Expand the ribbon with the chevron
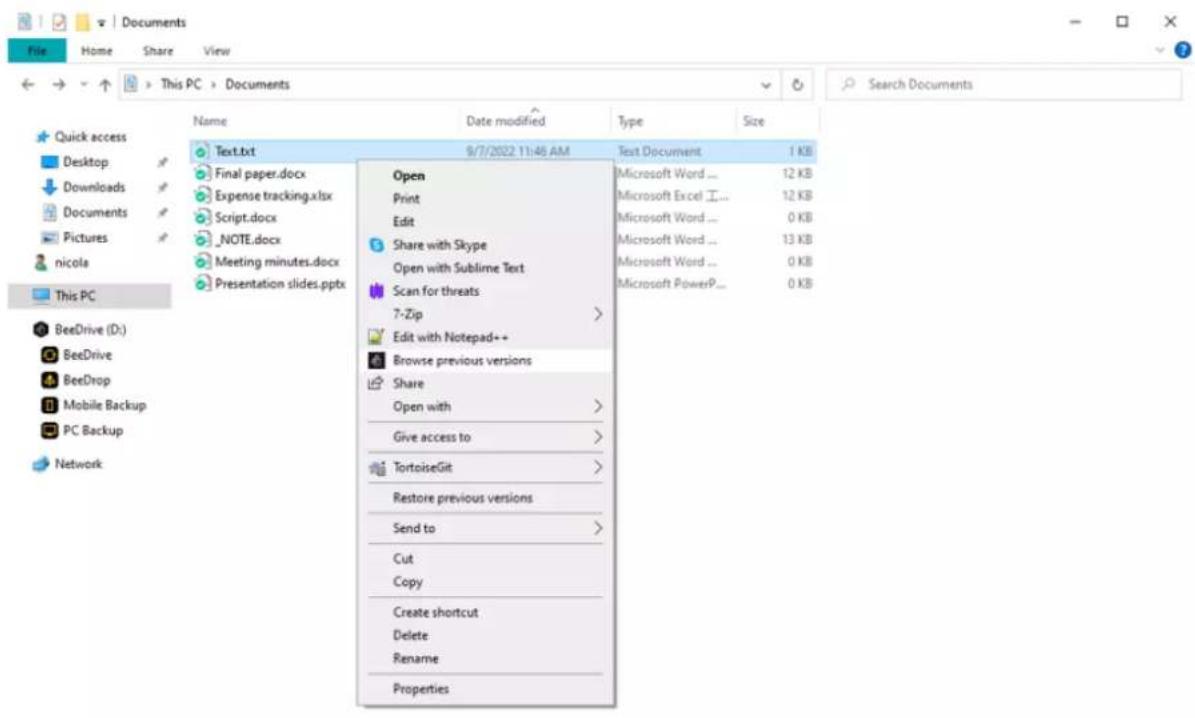The height and width of the screenshot is (718, 1195). click(x=1159, y=50)
